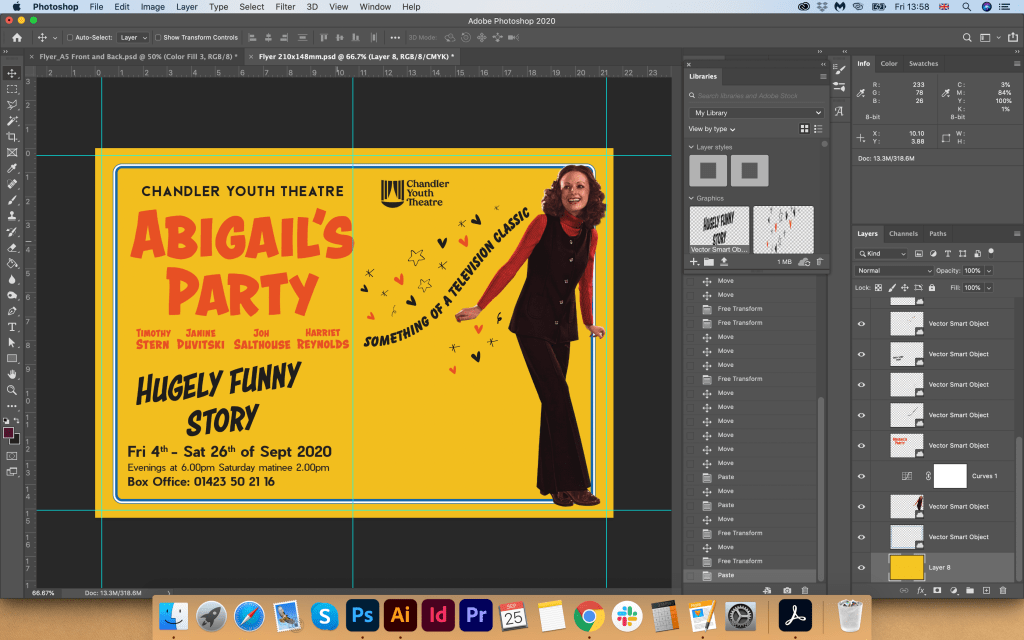Open the Filter menu

(x=285, y=7)
